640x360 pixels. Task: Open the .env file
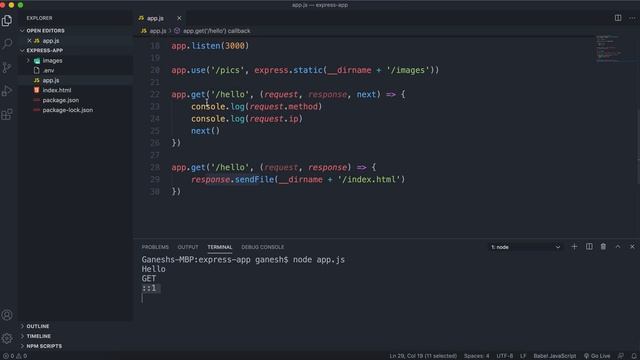pyautogui.click(x=48, y=70)
